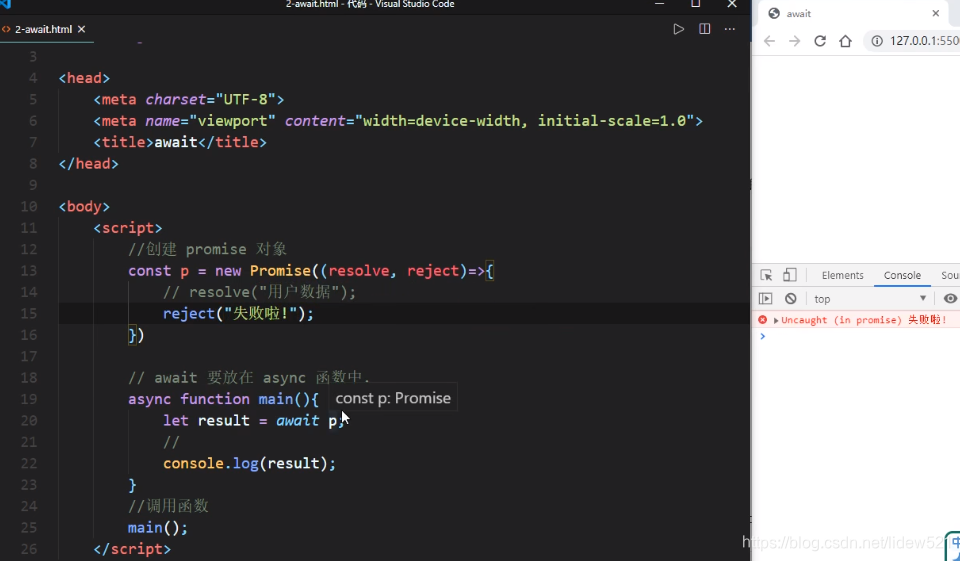Go back in the browser

(770, 41)
